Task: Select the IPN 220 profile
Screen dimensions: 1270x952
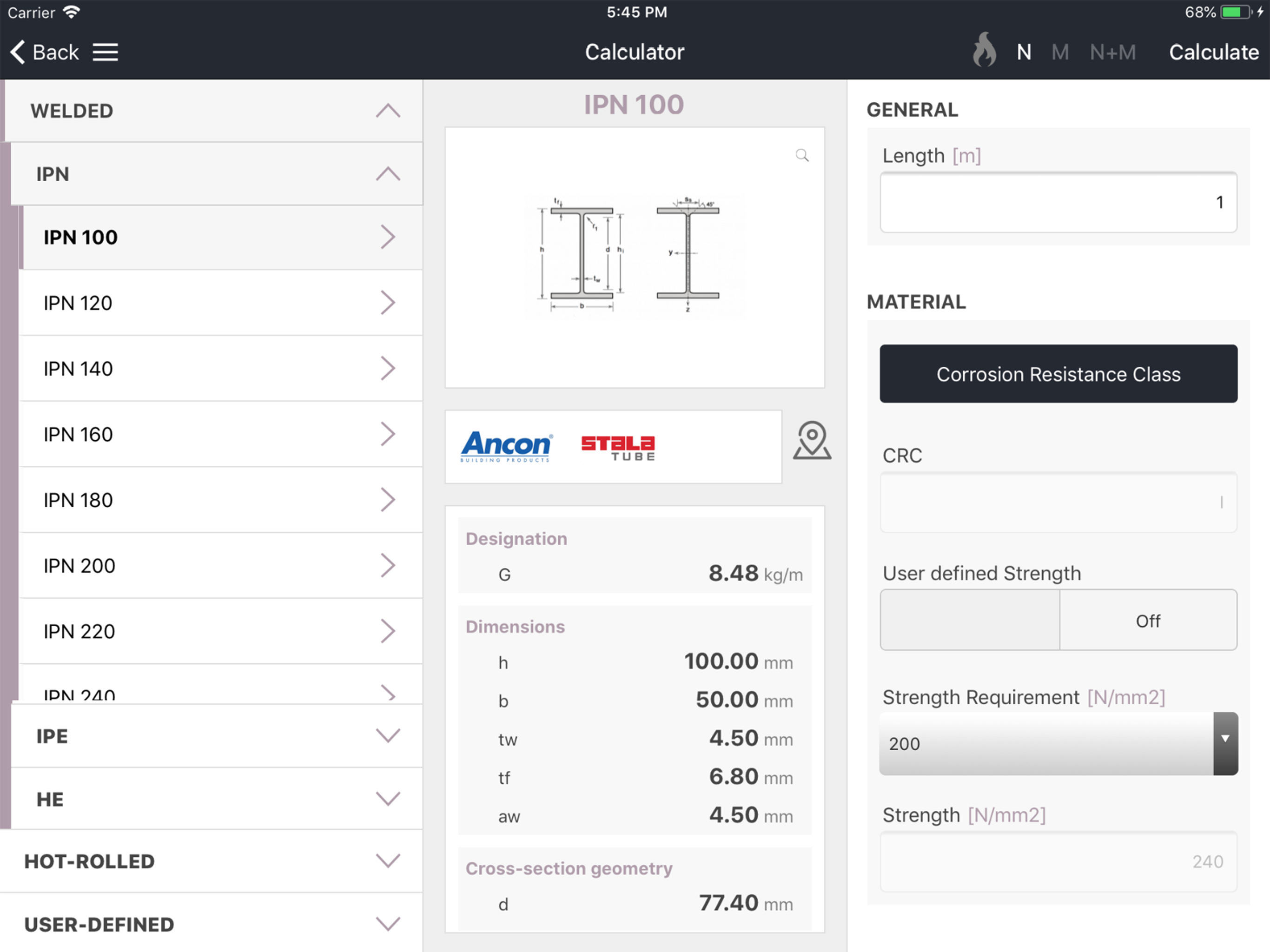Action: point(221,631)
